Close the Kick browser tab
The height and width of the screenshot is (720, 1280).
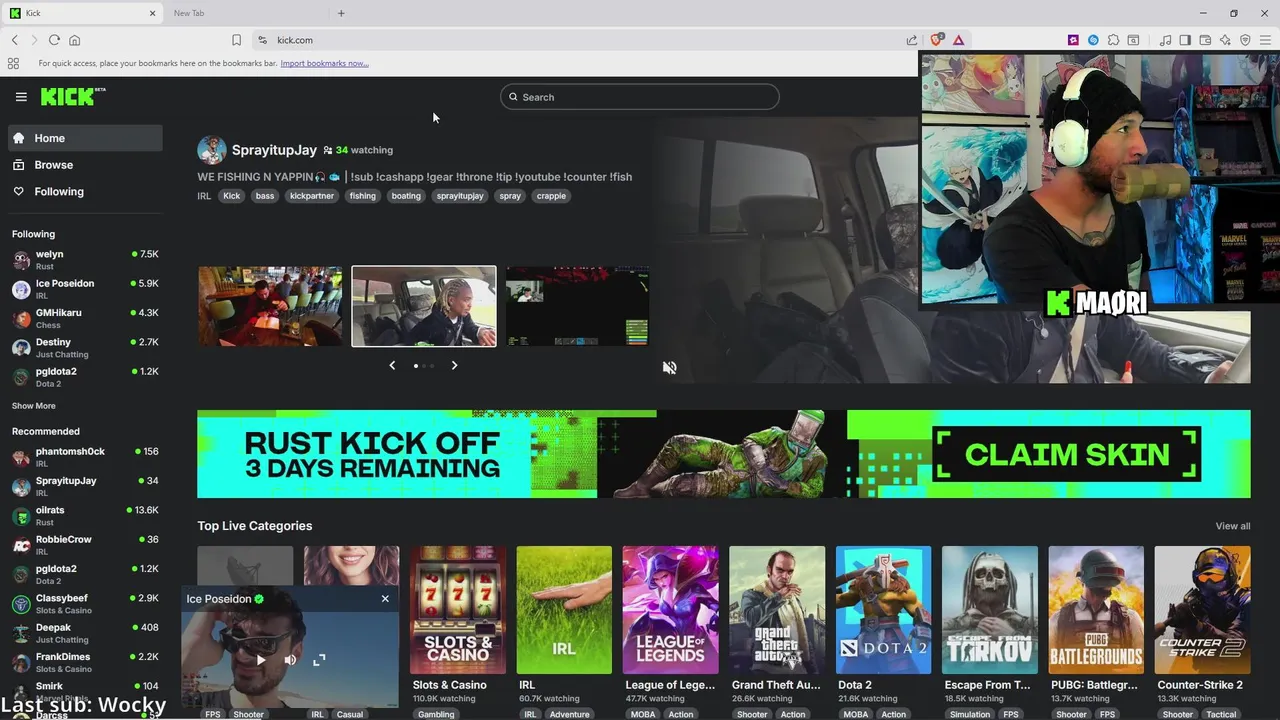(x=153, y=13)
